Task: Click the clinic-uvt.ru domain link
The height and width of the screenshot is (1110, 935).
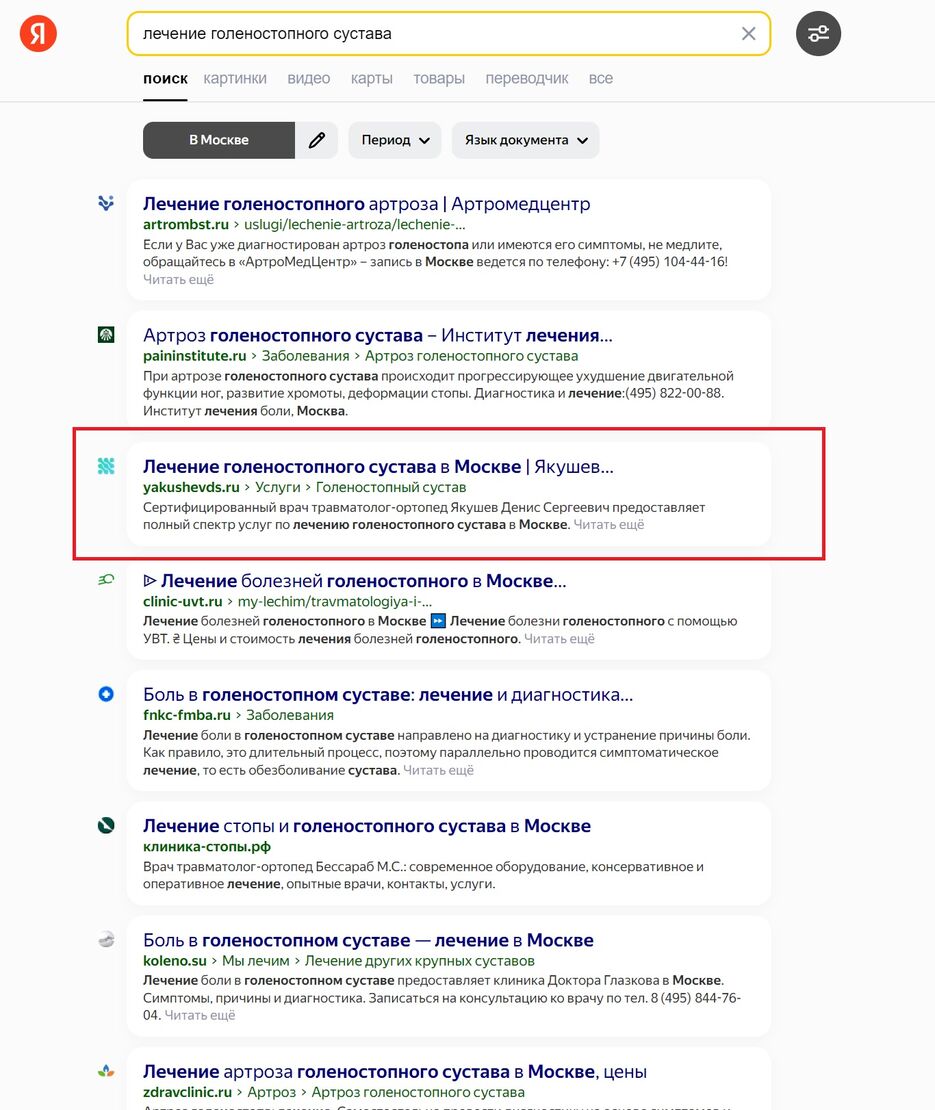Action: click(x=183, y=601)
